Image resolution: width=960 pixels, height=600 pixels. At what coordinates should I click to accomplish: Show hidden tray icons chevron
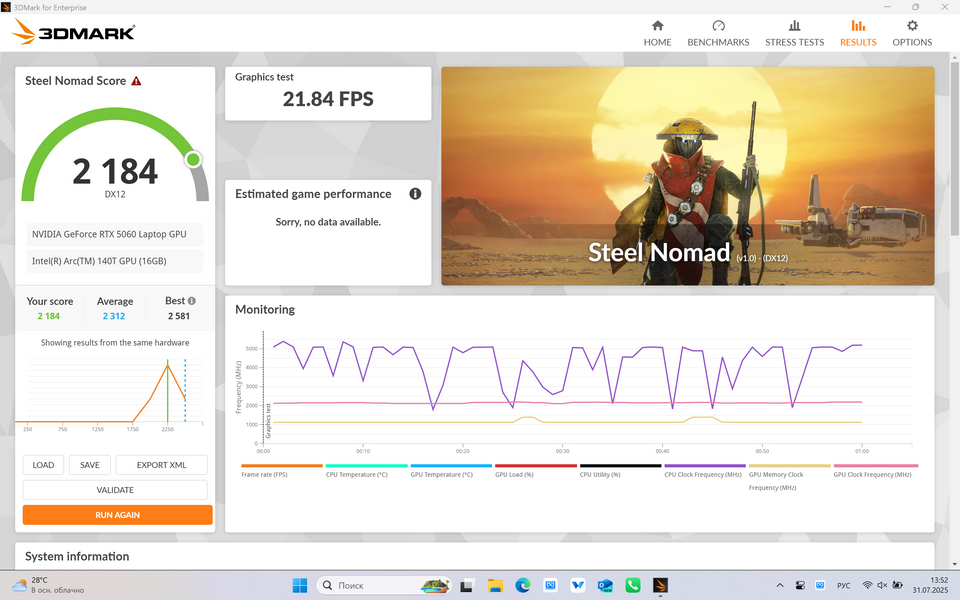pyautogui.click(x=780, y=585)
